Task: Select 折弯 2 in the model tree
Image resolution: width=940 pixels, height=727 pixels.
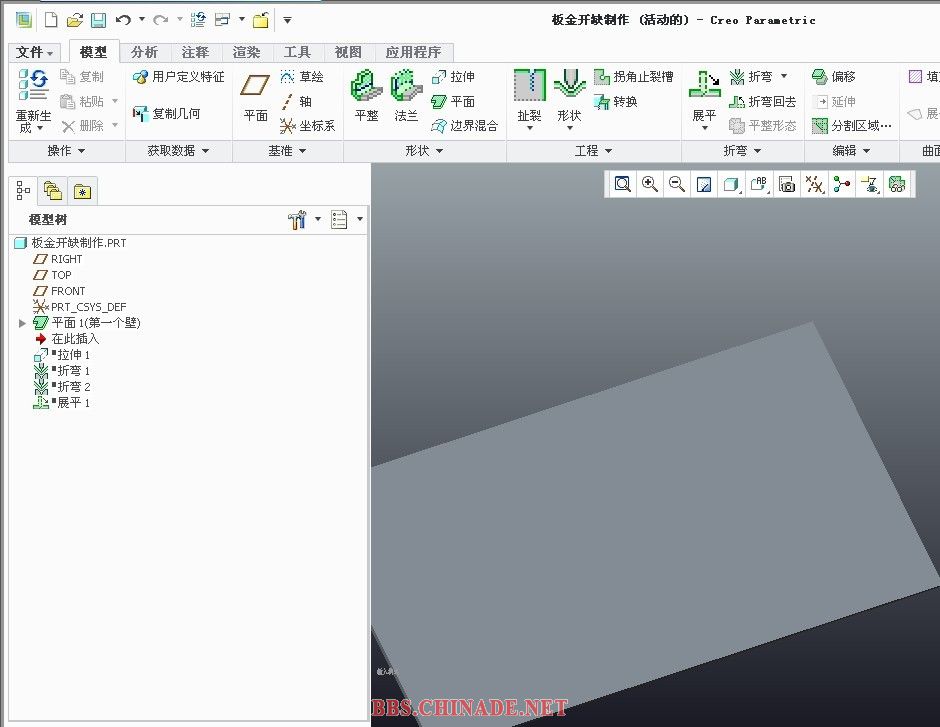Action: 73,387
